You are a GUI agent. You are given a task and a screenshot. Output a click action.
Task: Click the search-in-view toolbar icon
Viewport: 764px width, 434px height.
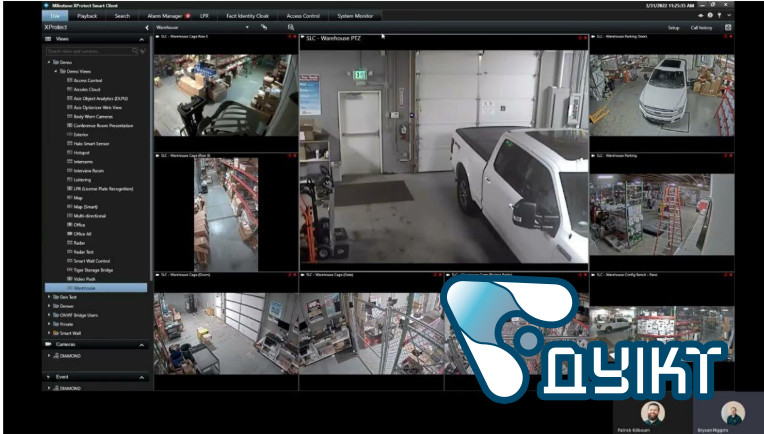[x=291, y=28]
